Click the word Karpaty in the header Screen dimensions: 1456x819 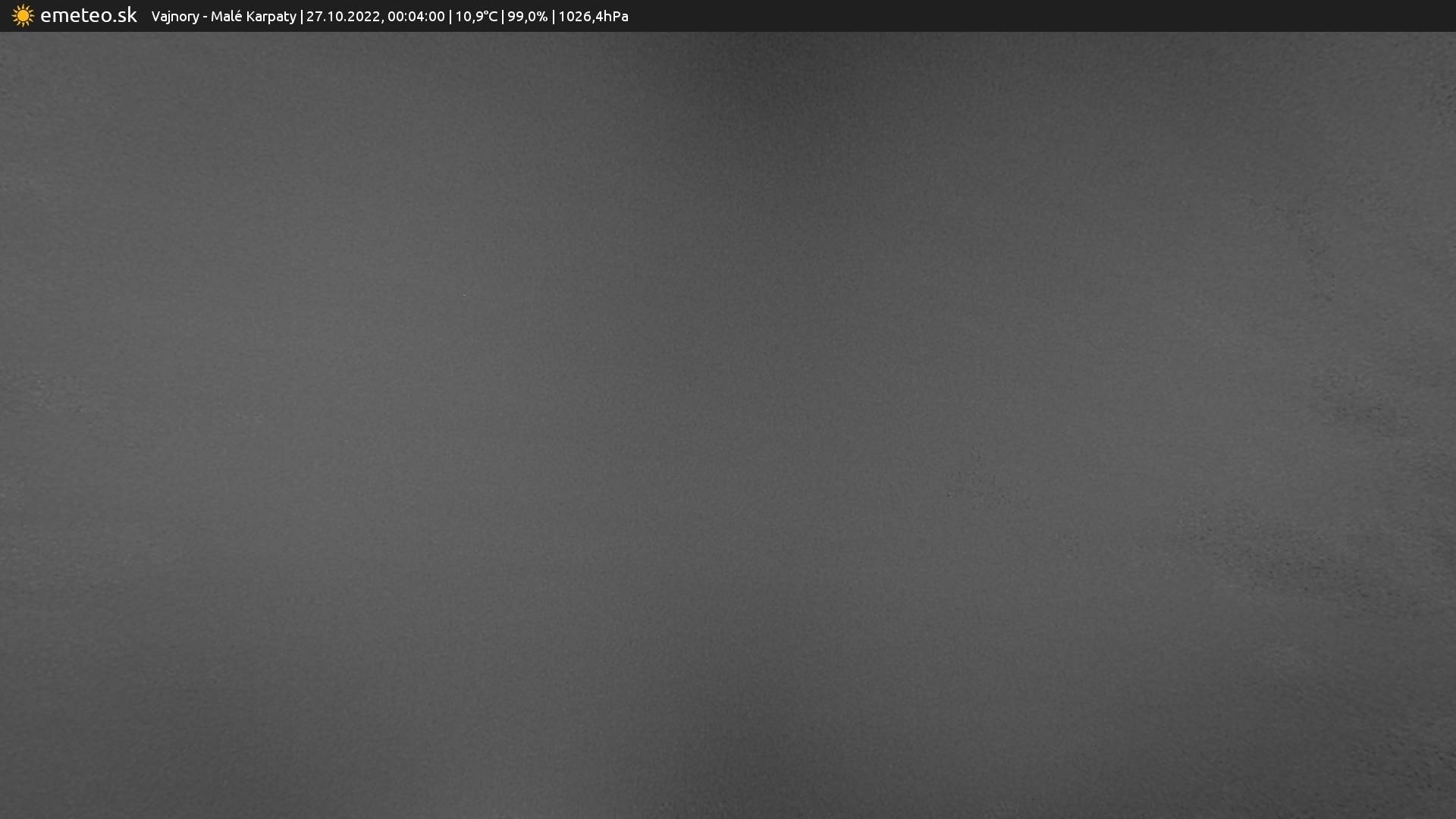271,17
